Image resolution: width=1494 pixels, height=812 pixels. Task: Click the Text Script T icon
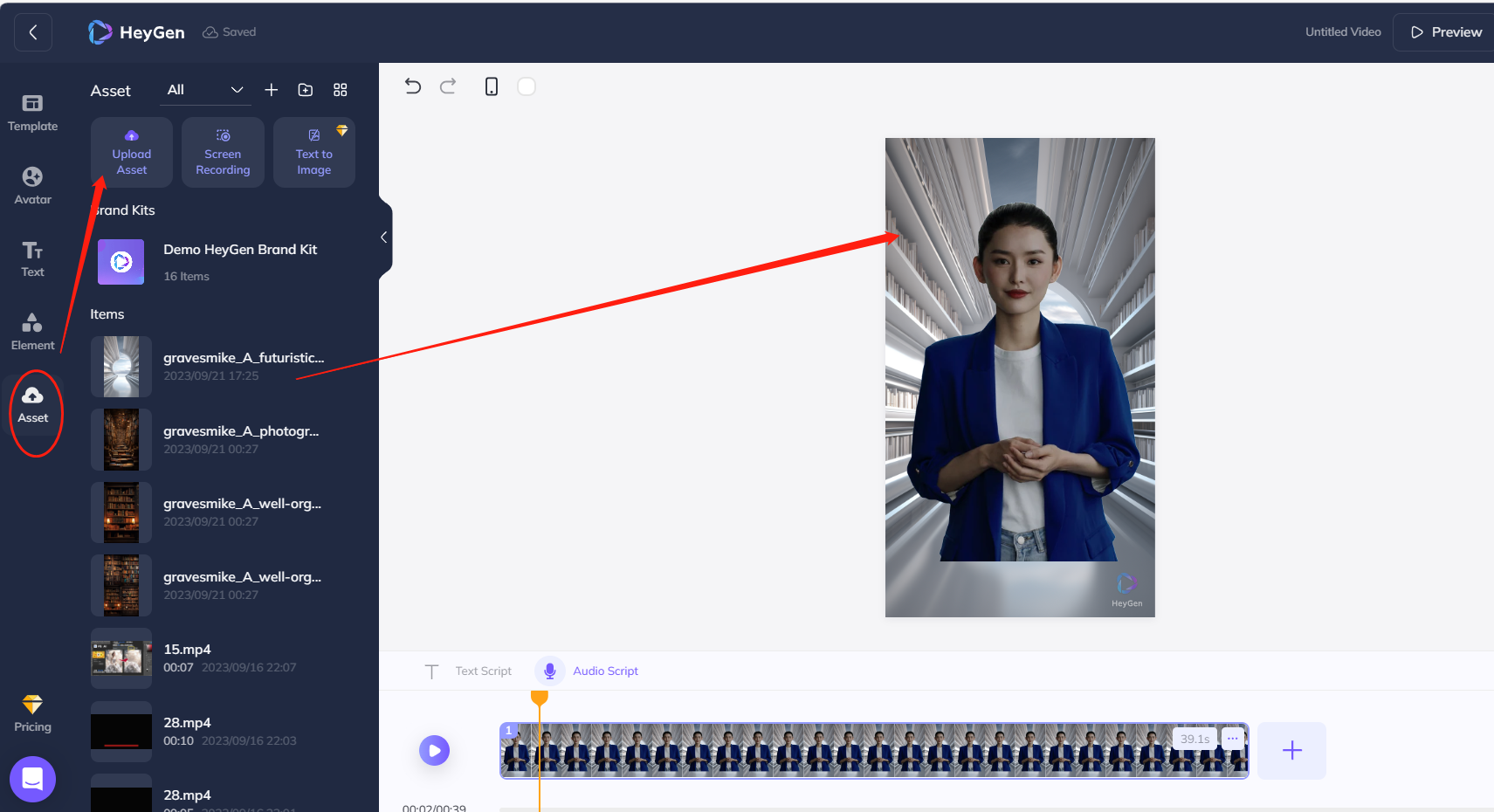point(431,671)
